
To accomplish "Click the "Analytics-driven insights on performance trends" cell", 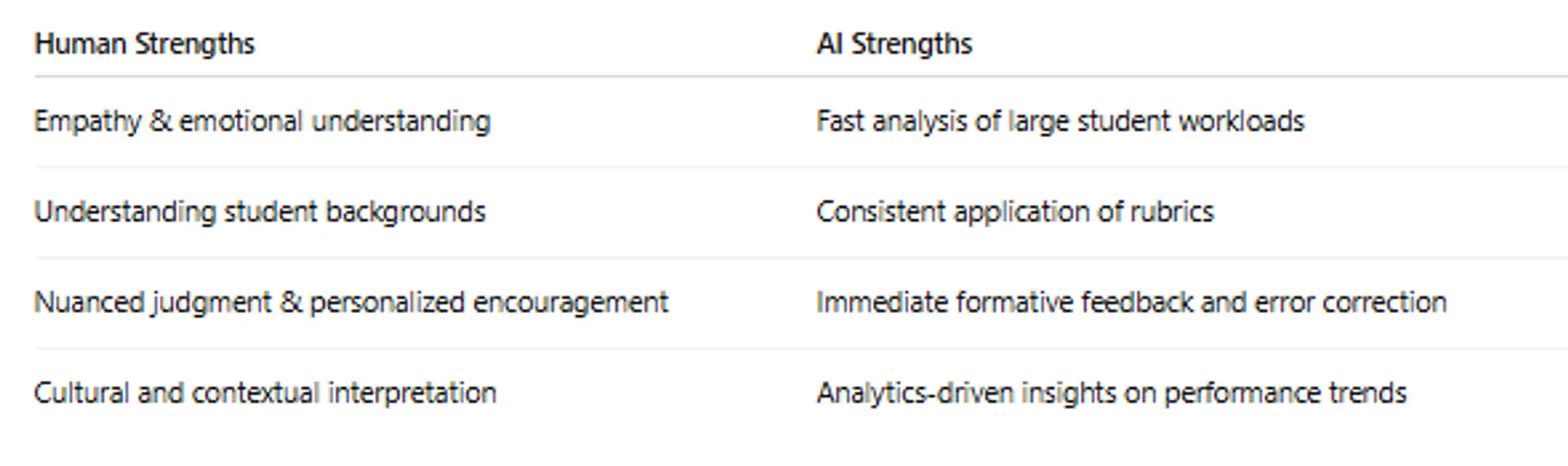I will pos(1111,394).
